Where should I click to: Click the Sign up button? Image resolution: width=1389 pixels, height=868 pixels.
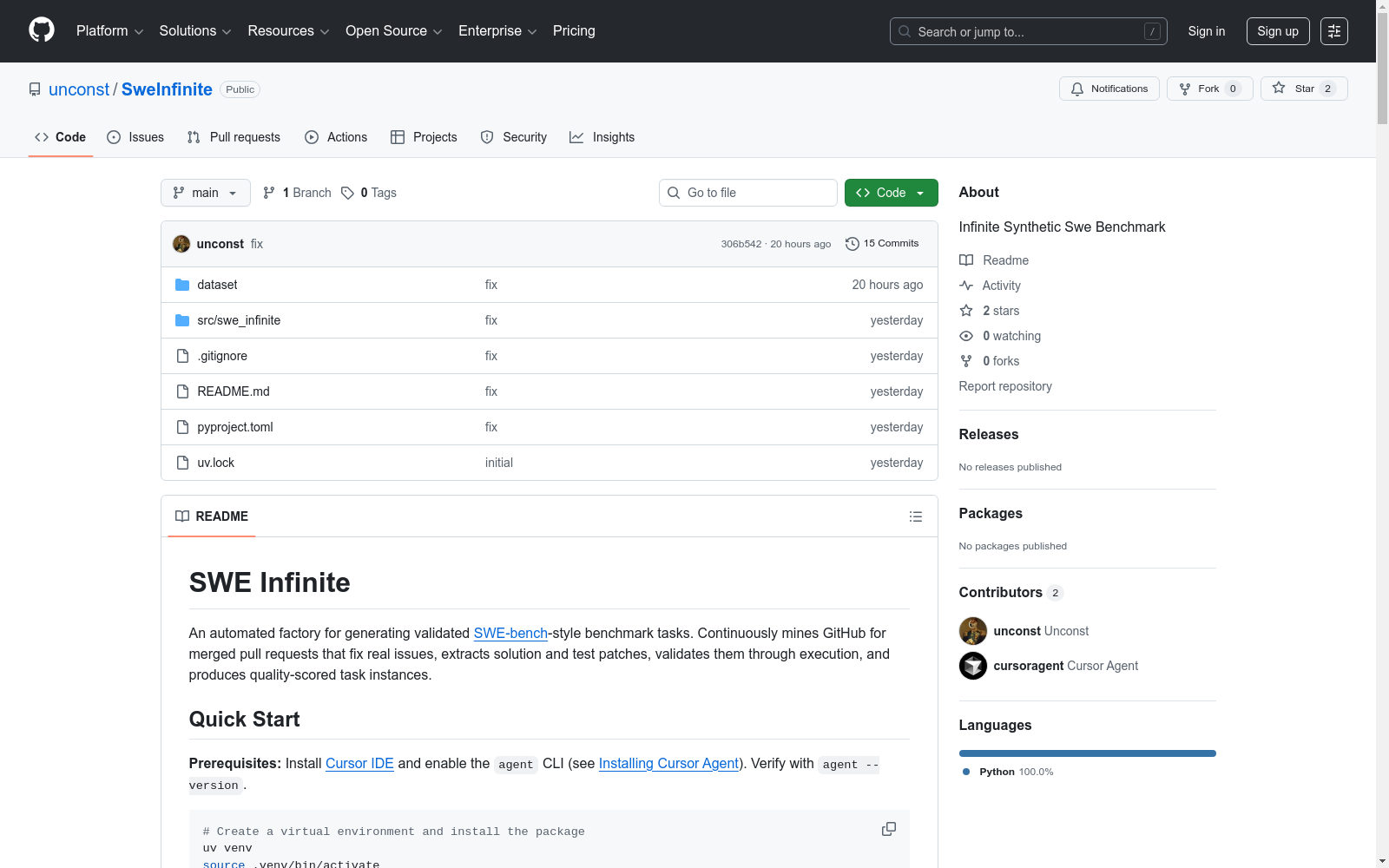[1278, 31]
